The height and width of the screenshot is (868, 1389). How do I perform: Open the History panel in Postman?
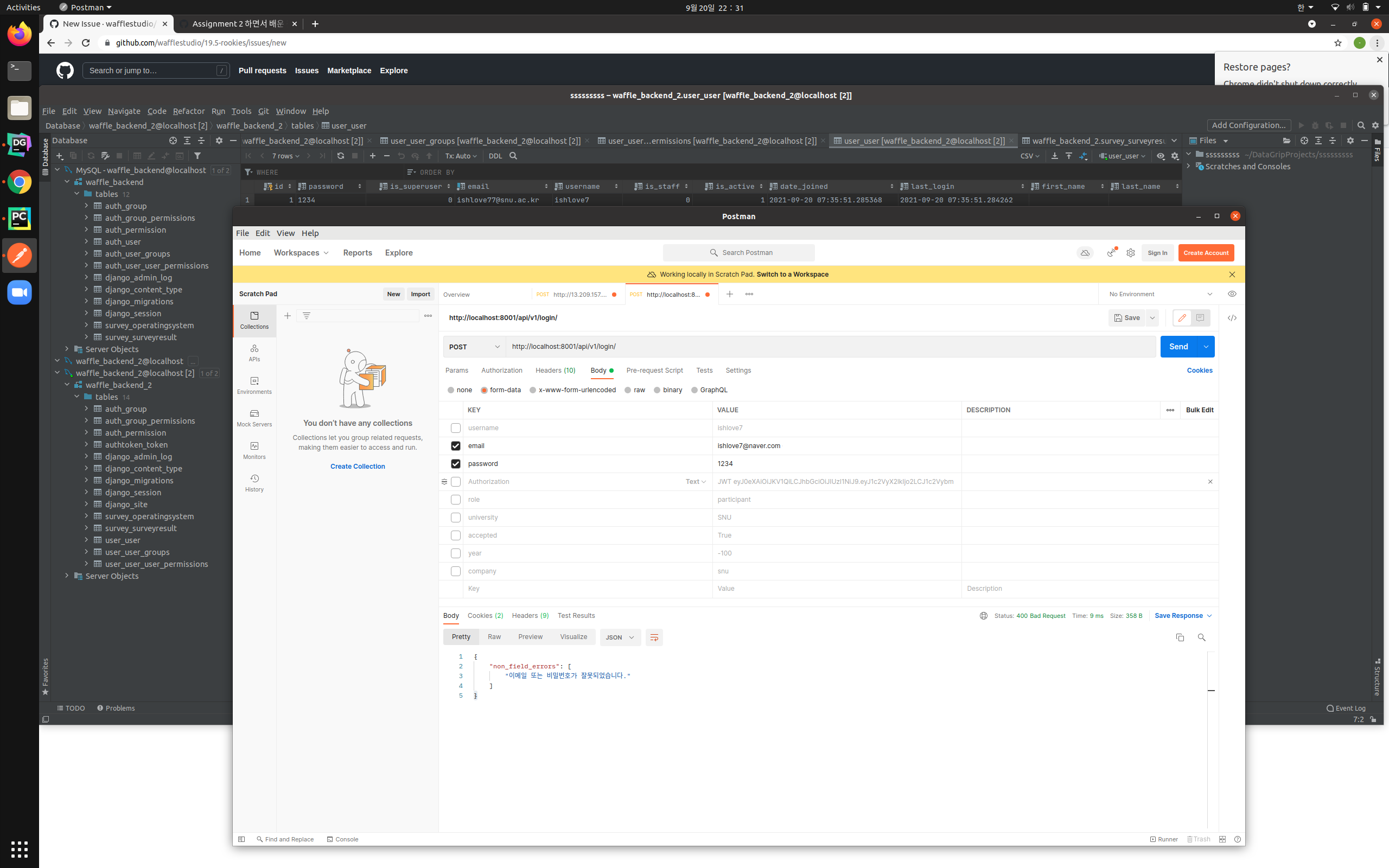click(254, 482)
